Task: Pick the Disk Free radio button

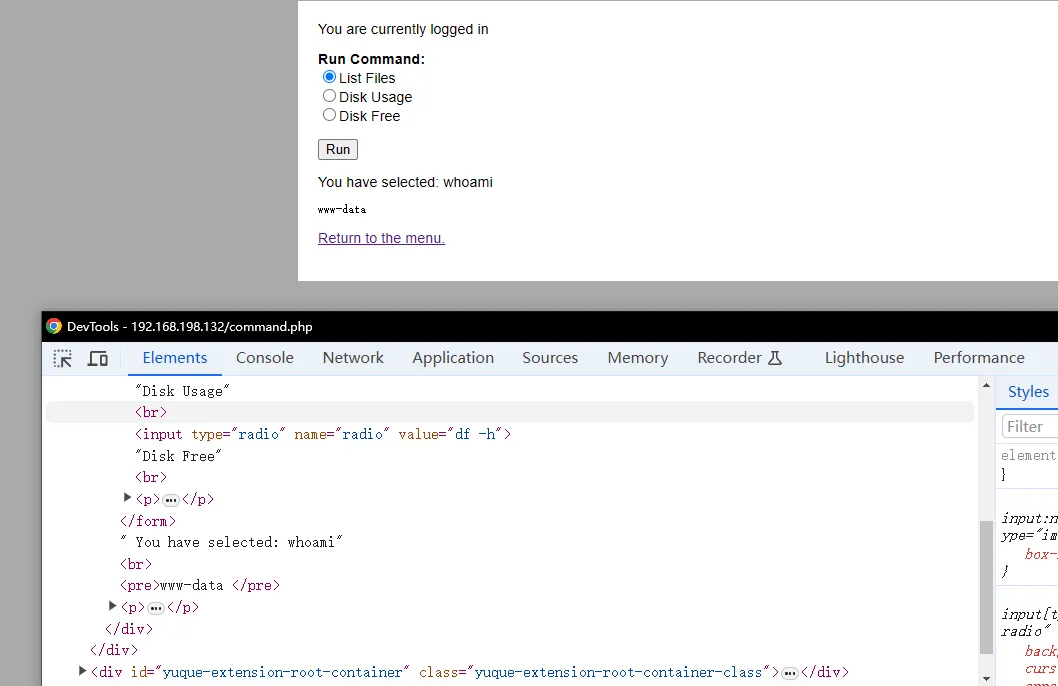Action: pyautogui.click(x=329, y=115)
